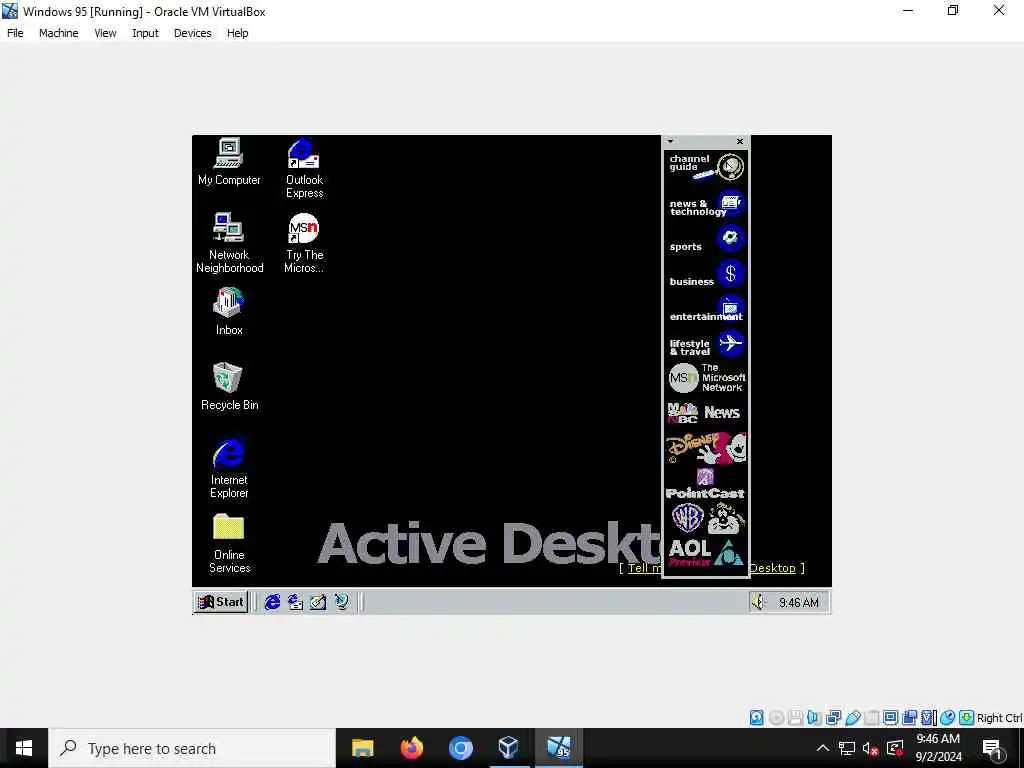1024x768 pixels.
Task: Open the Machine menu
Action: coord(59,33)
